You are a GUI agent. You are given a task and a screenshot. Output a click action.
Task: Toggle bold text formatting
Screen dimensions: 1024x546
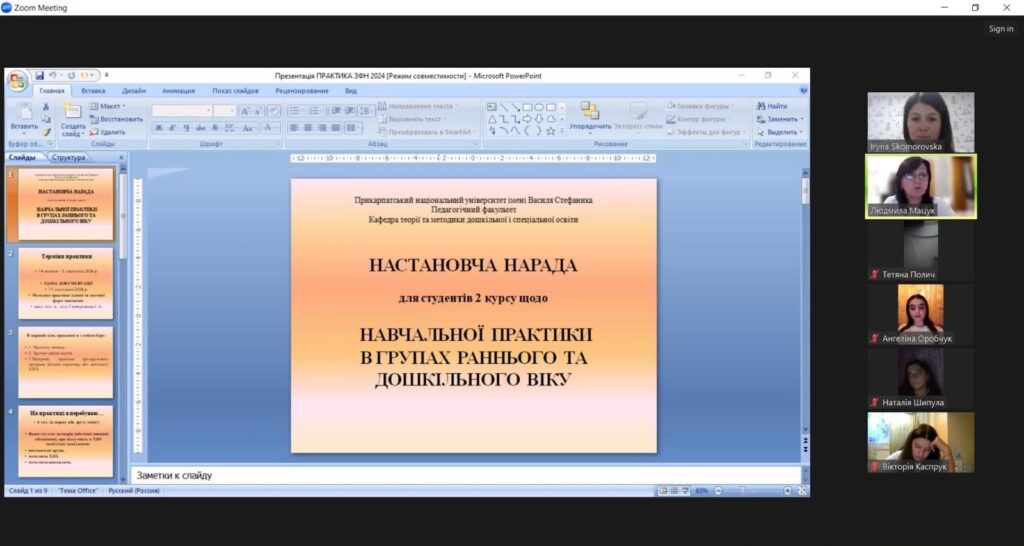click(x=159, y=128)
